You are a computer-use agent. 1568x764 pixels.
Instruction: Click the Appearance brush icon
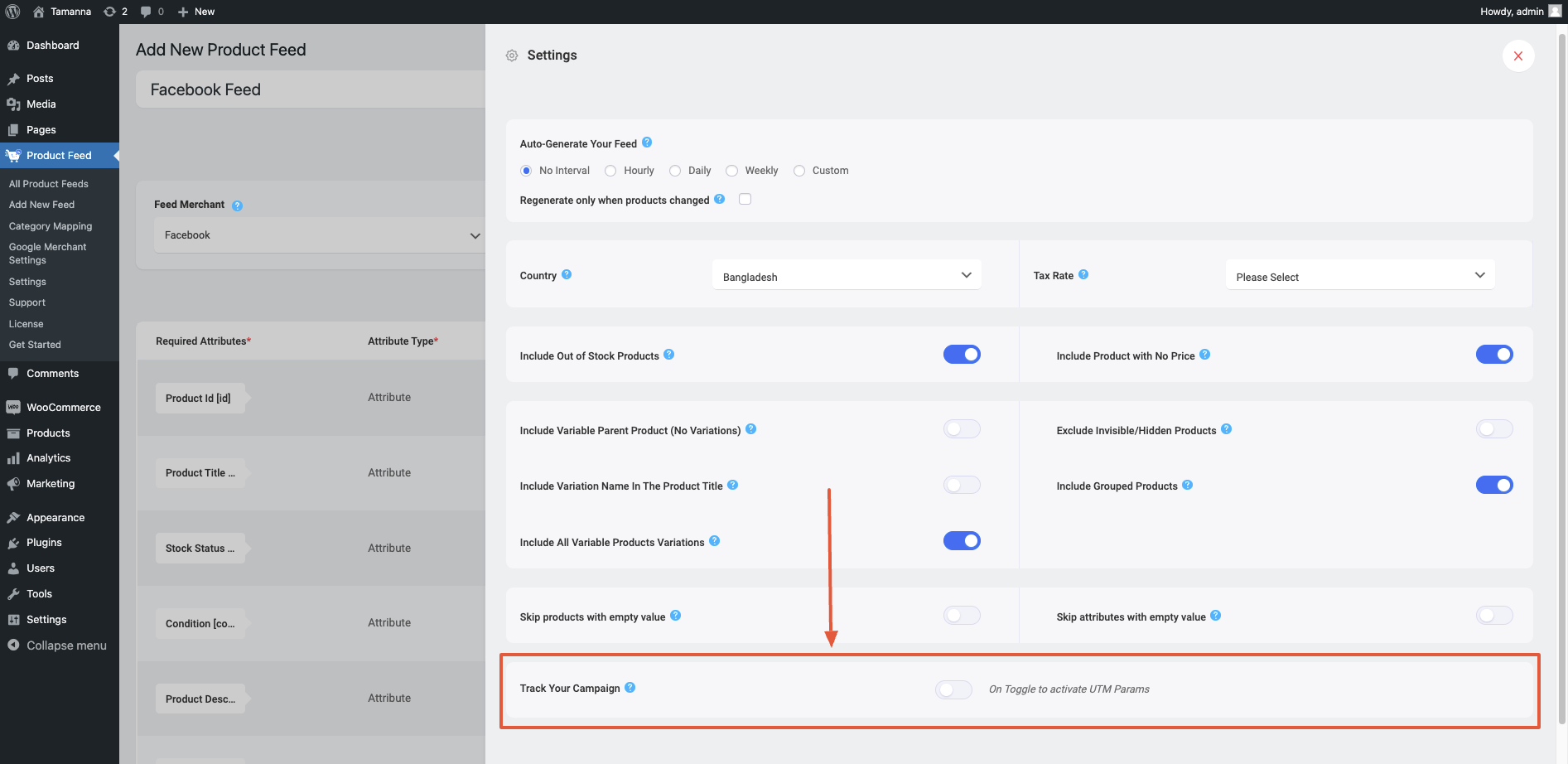tap(13, 518)
